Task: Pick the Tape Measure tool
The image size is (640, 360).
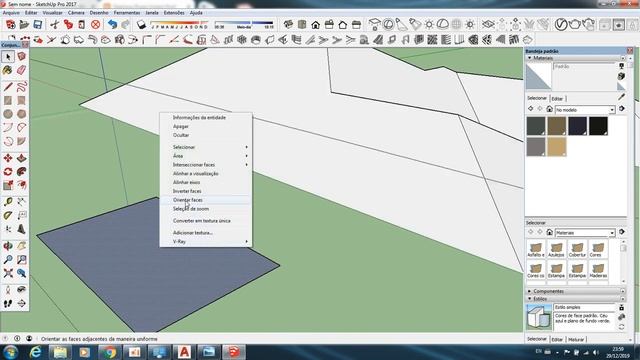Action: pyautogui.click(x=8, y=202)
